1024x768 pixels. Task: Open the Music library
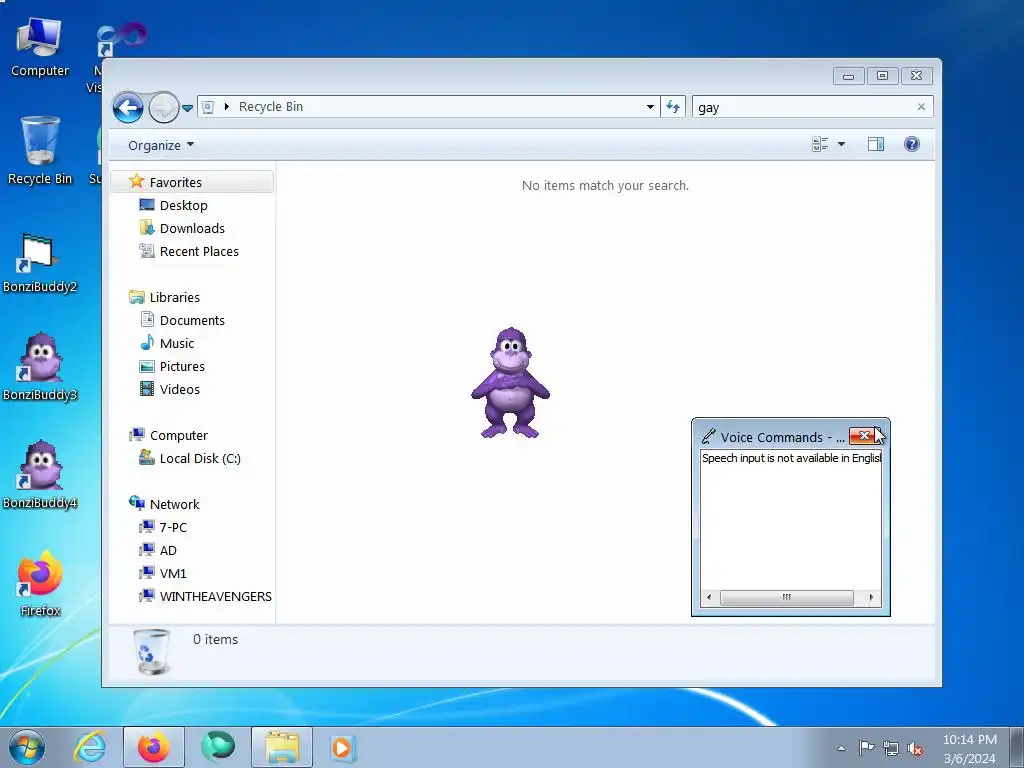(x=176, y=344)
